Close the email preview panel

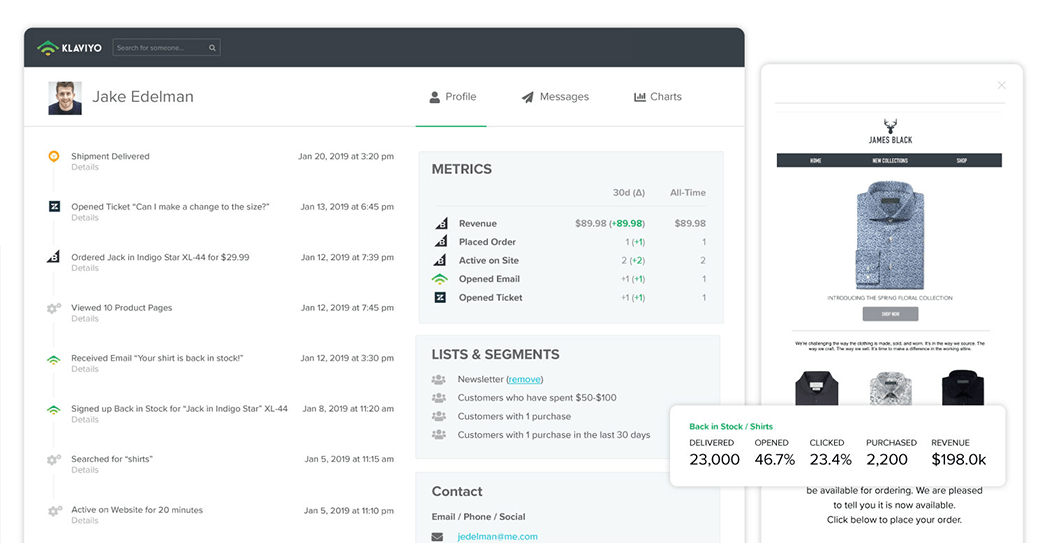[x=1001, y=85]
